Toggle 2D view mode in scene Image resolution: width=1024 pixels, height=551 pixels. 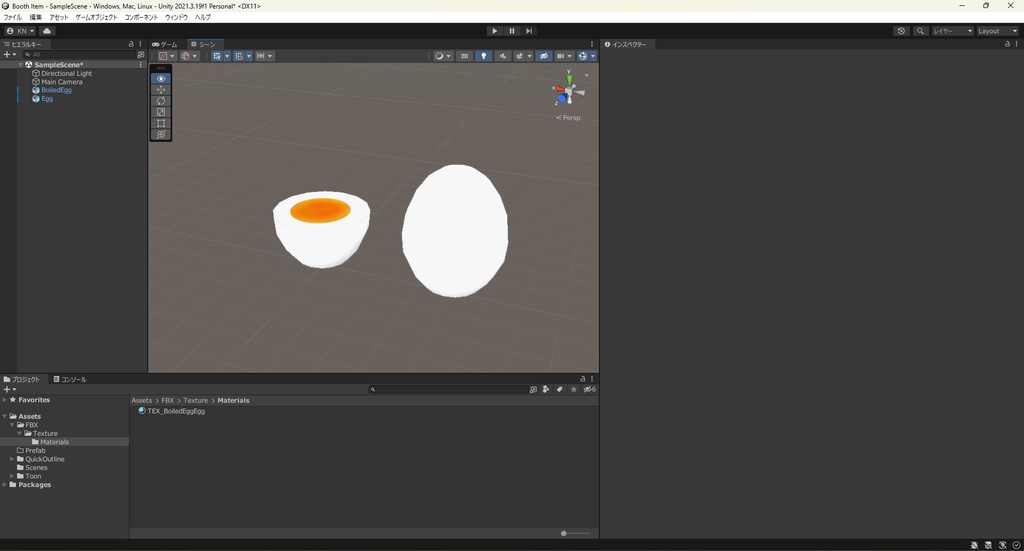[x=464, y=56]
